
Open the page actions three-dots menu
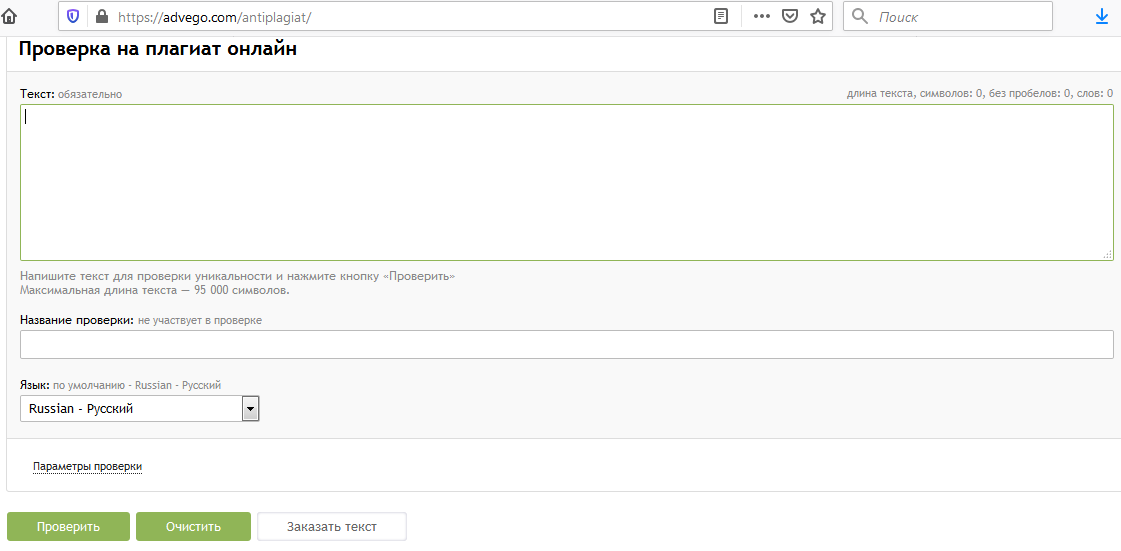point(762,16)
